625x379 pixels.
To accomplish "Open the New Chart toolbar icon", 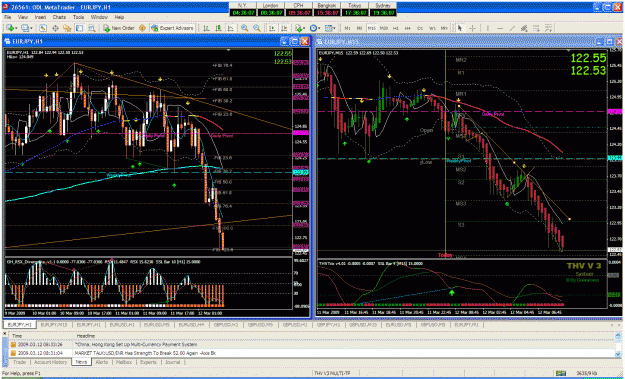I will coord(10,28).
